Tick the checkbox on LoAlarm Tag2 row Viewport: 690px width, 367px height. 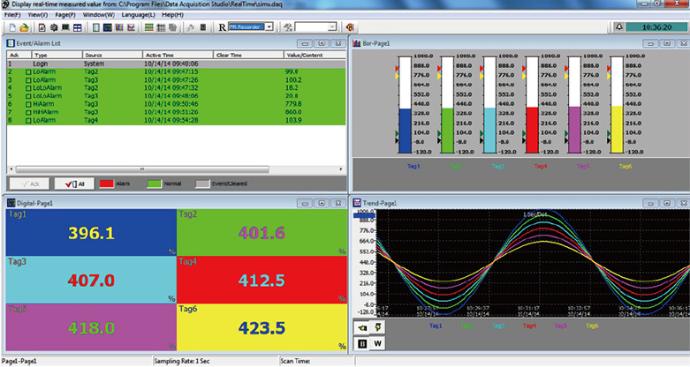tap(28, 72)
